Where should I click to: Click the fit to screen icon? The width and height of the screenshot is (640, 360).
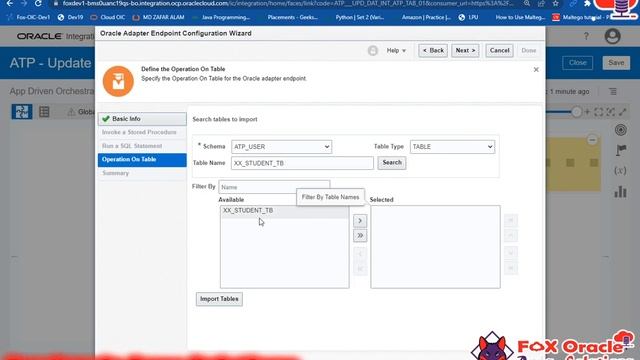click(599, 112)
